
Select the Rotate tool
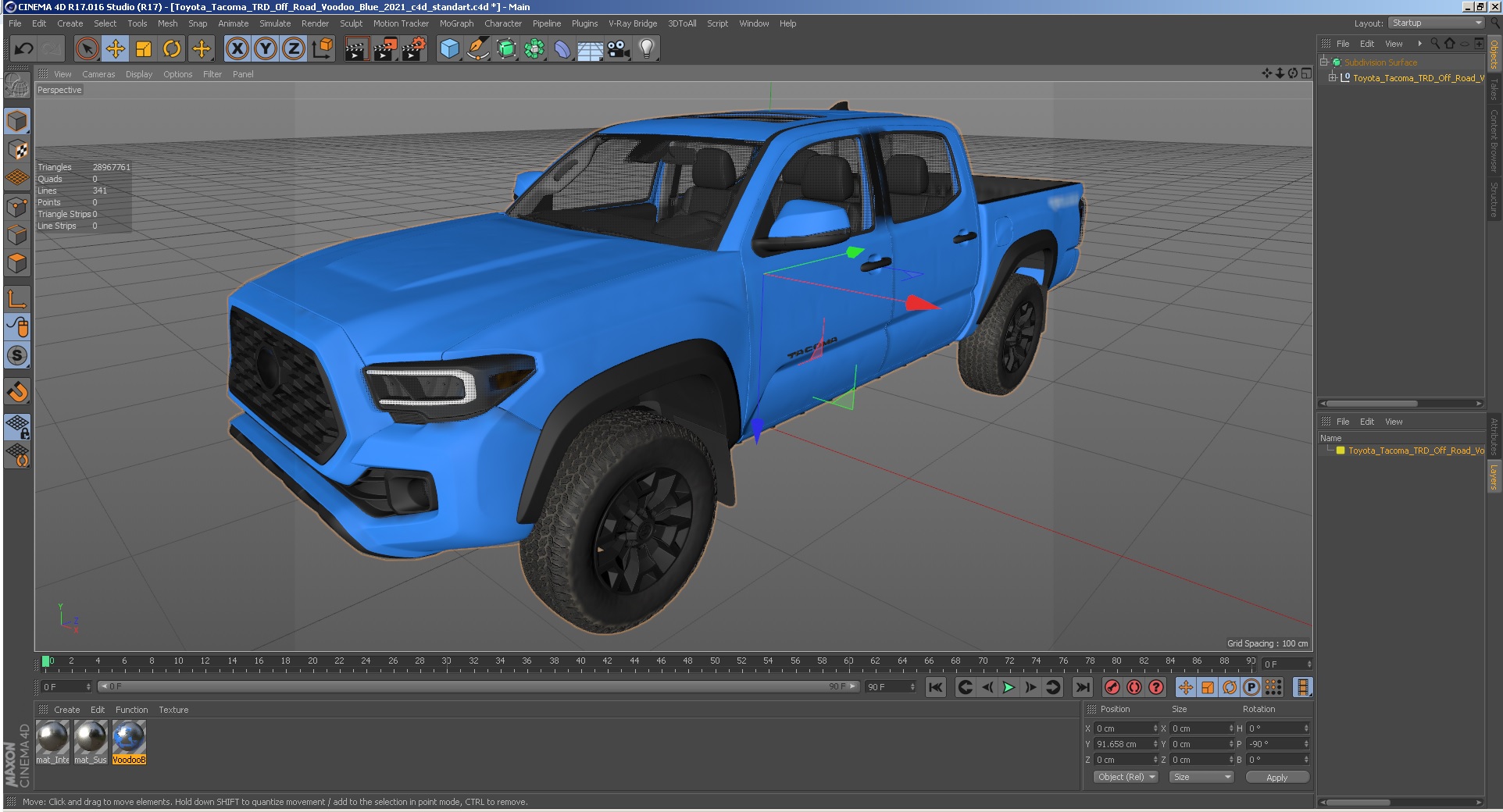pyautogui.click(x=172, y=48)
